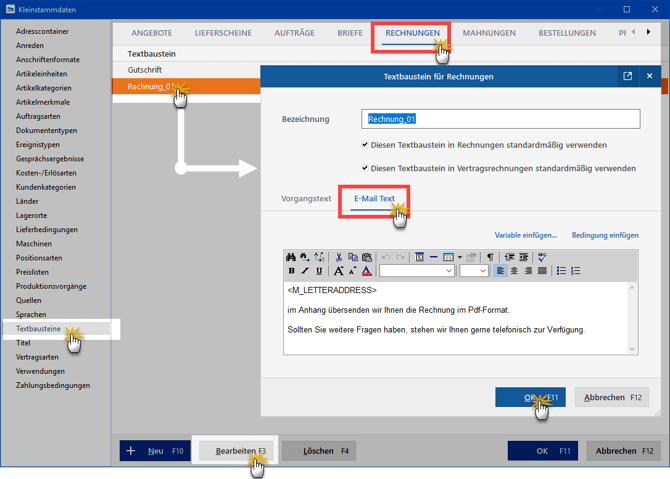
Task: Toggle underline formatting in the editor
Action: (319, 271)
